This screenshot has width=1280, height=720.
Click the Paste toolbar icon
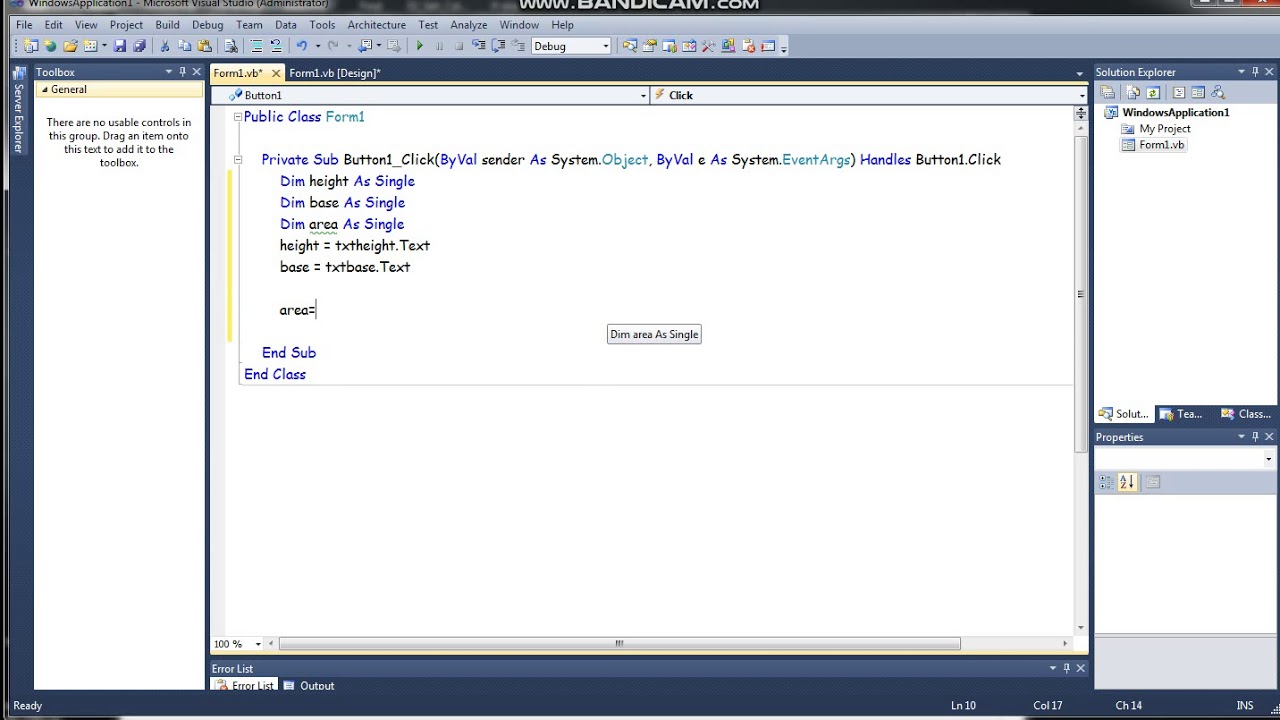point(204,46)
